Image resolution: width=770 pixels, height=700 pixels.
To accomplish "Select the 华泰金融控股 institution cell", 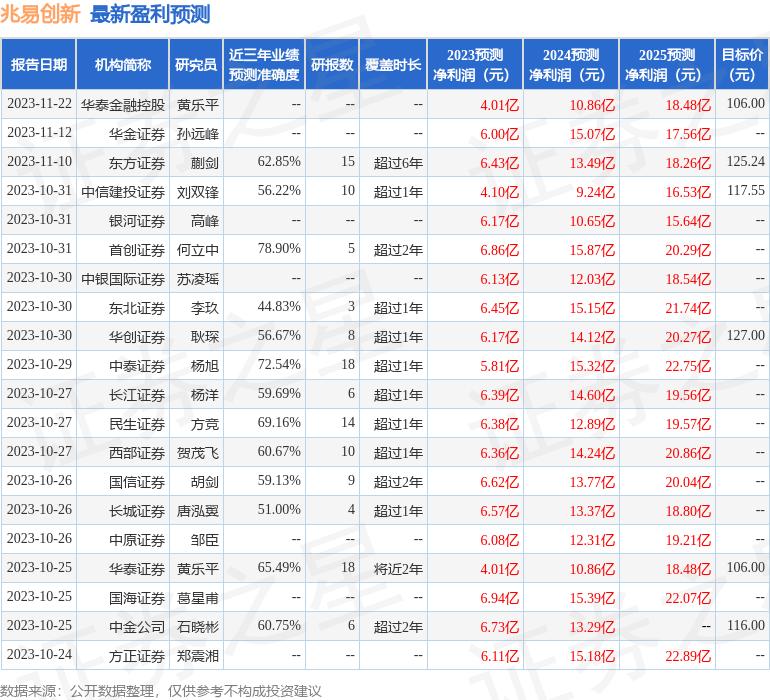I will pos(123,105).
